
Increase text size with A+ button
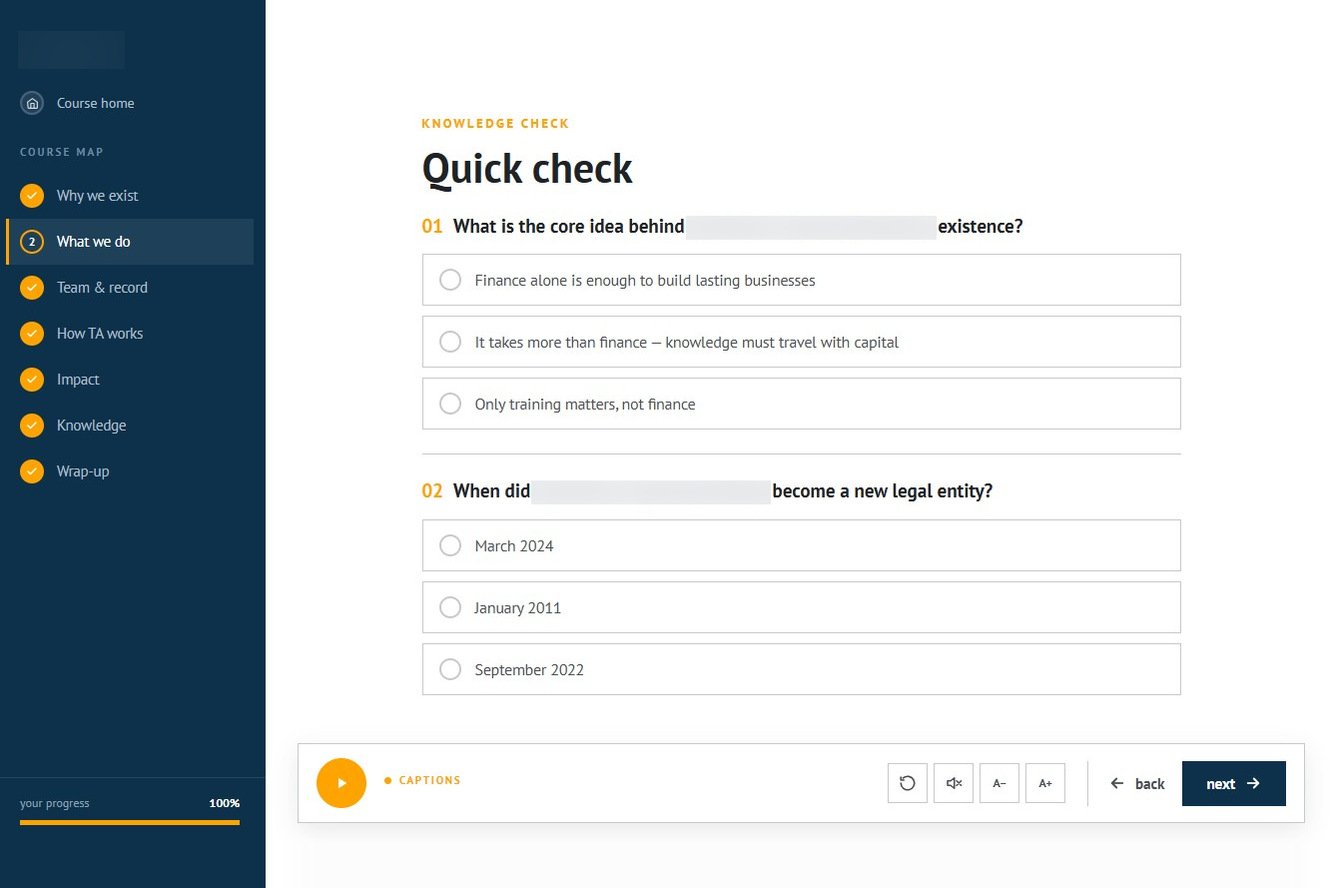[x=1045, y=783]
